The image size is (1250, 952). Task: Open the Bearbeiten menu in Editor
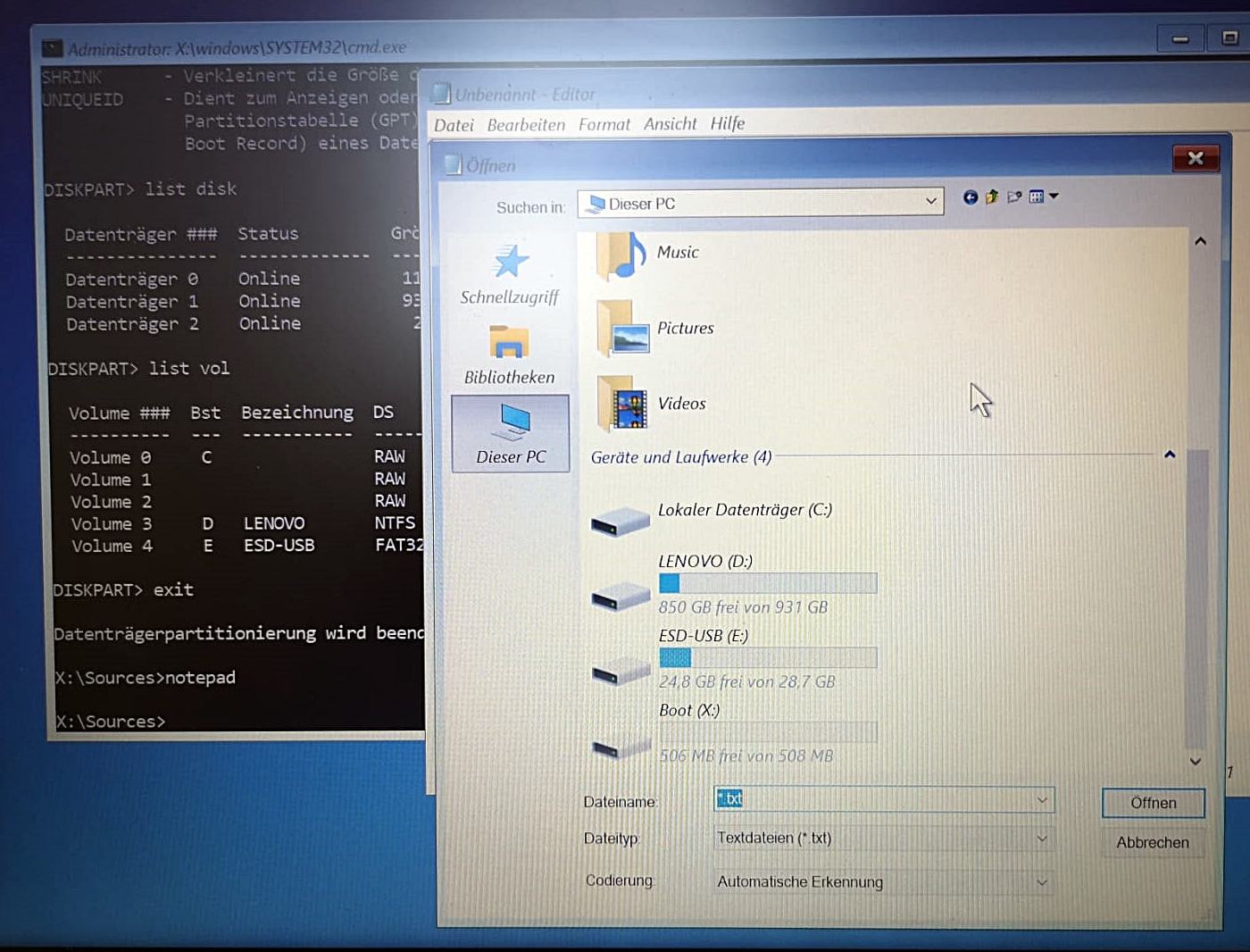[x=526, y=125]
